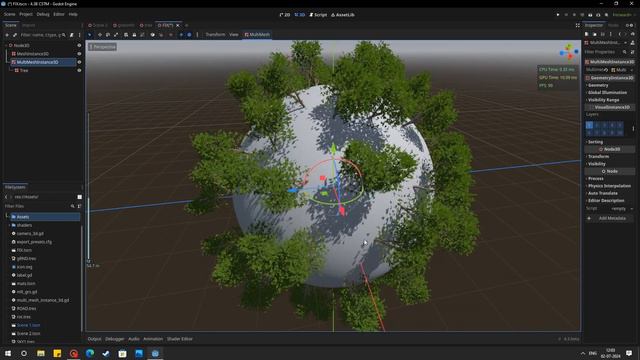This screenshot has height=360, width=640.
Task: Select the Rotate Mode tool
Action: [108, 35]
